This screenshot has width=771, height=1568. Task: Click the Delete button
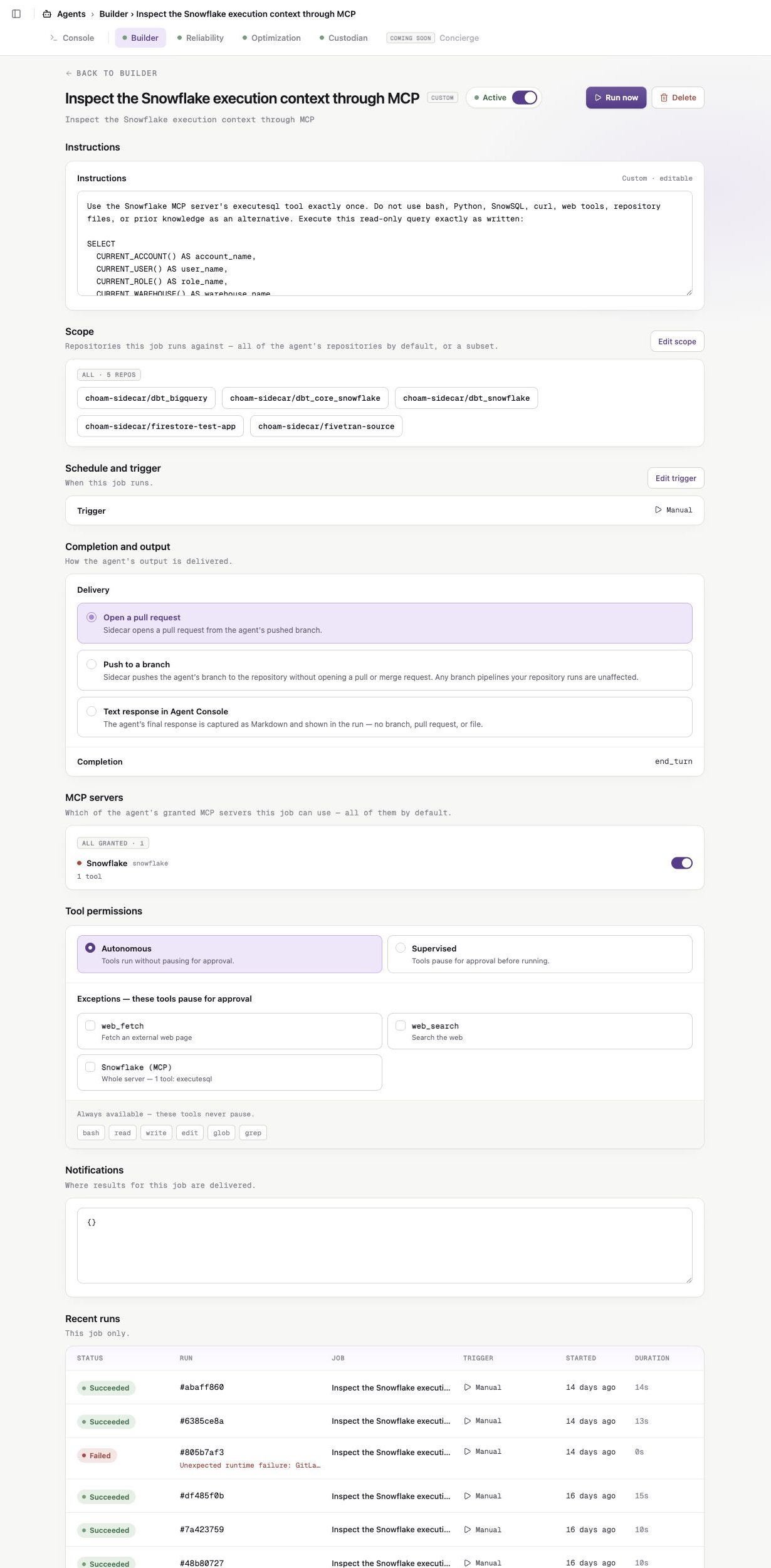pyautogui.click(x=678, y=98)
